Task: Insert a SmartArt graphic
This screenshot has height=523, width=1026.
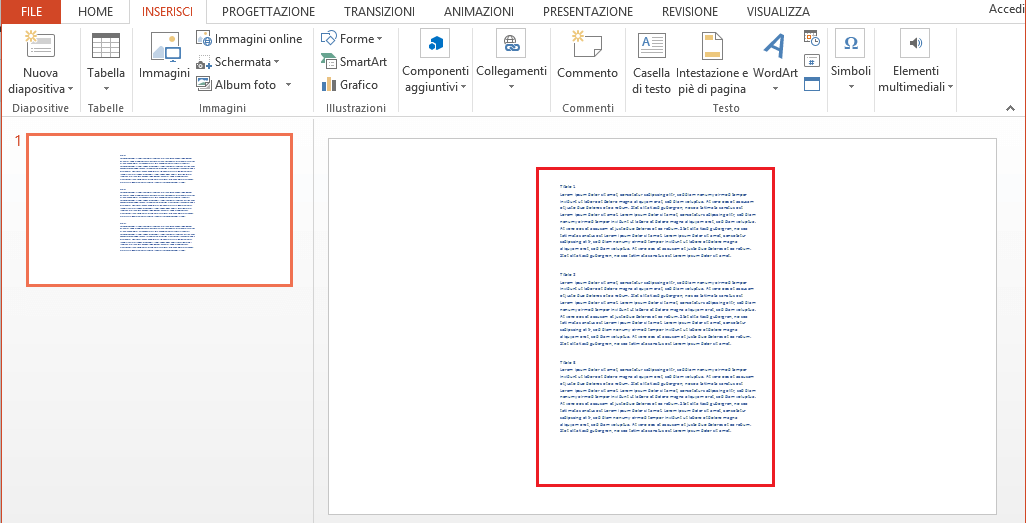Action: coord(354,62)
